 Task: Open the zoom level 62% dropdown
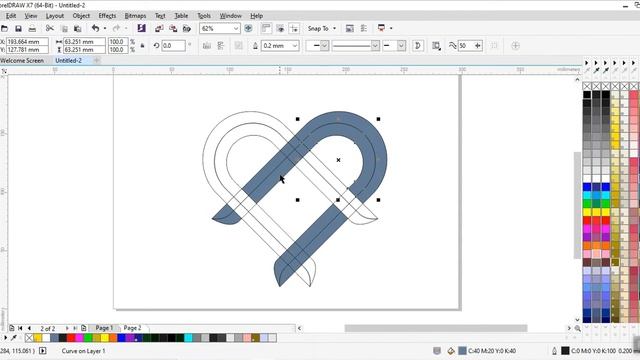[236, 29]
